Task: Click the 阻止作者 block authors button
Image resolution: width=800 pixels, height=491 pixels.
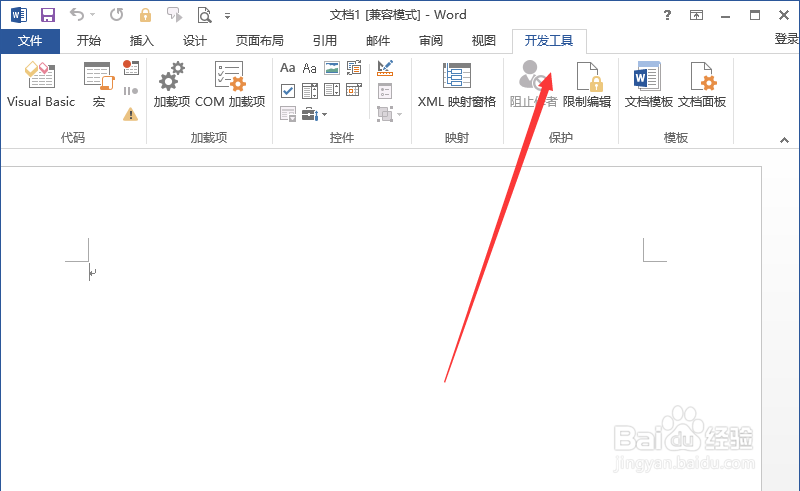Action: (533, 84)
